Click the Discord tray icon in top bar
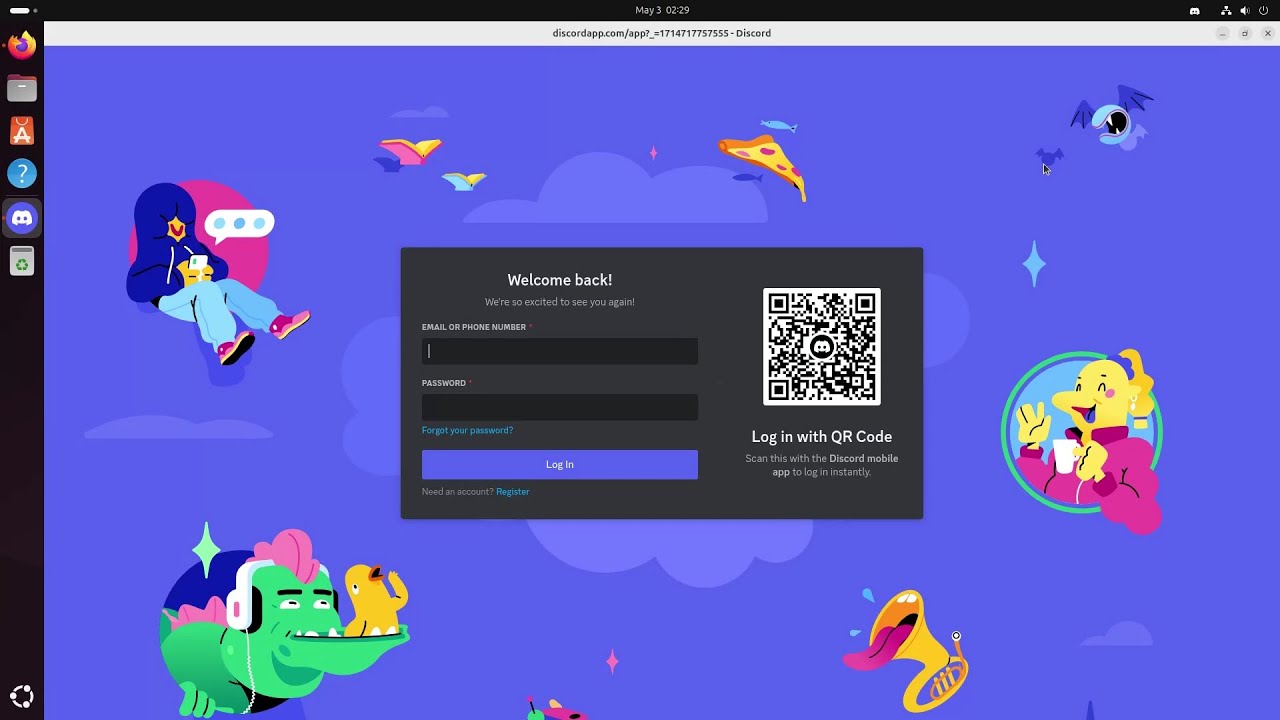1280x720 pixels. pyautogui.click(x=1194, y=10)
